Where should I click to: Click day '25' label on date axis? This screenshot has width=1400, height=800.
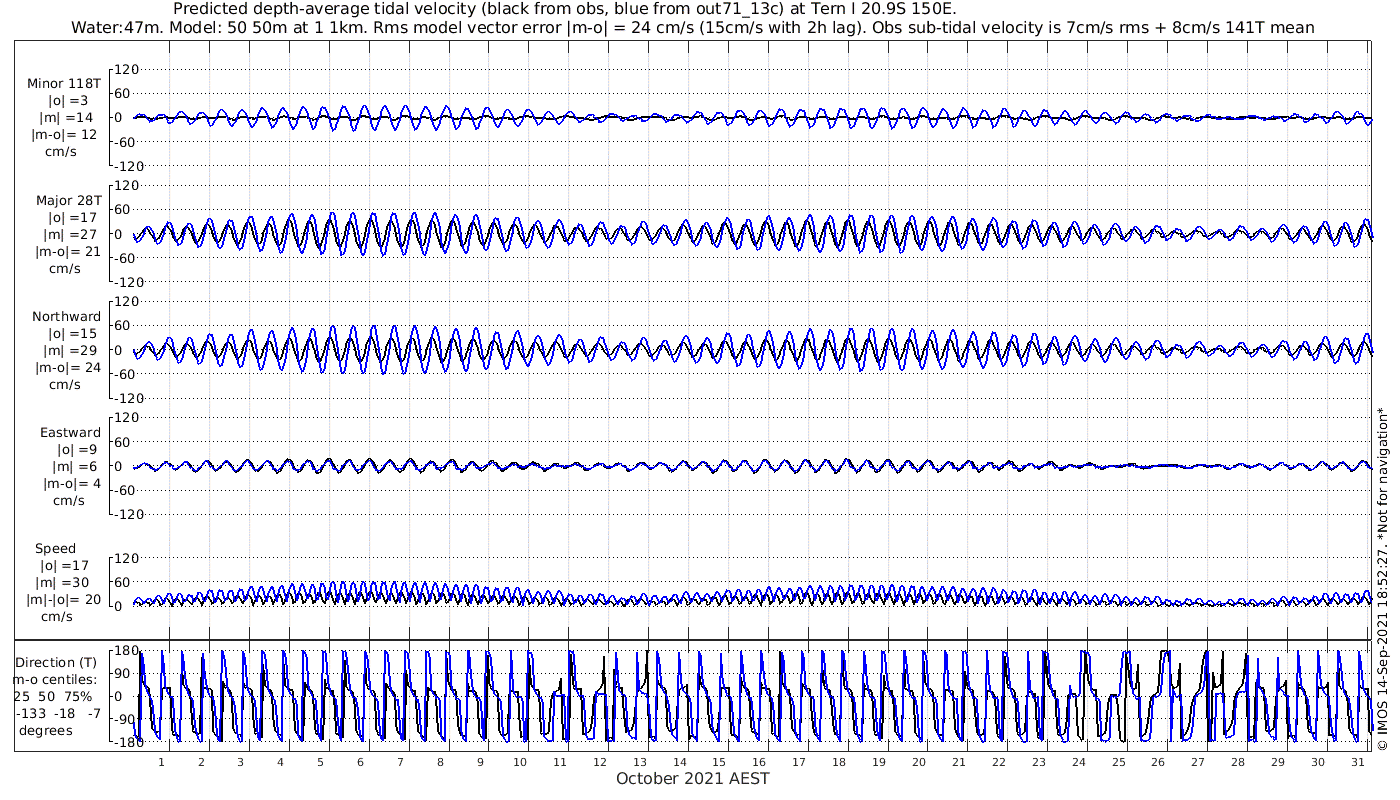click(1118, 762)
